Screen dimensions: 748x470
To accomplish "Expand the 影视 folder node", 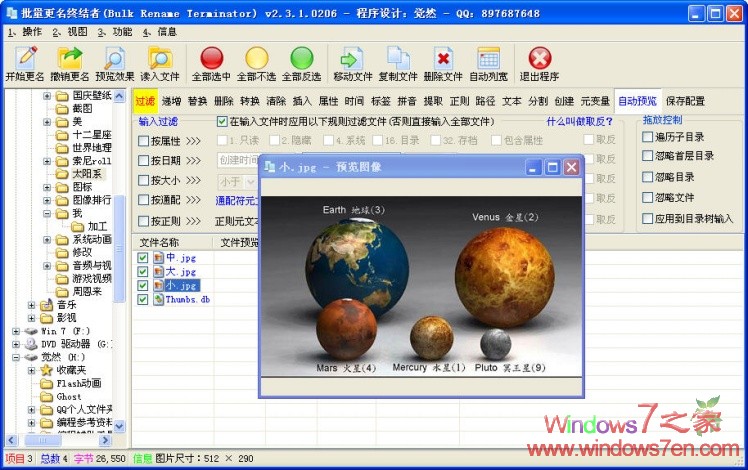I will coord(31,318).
